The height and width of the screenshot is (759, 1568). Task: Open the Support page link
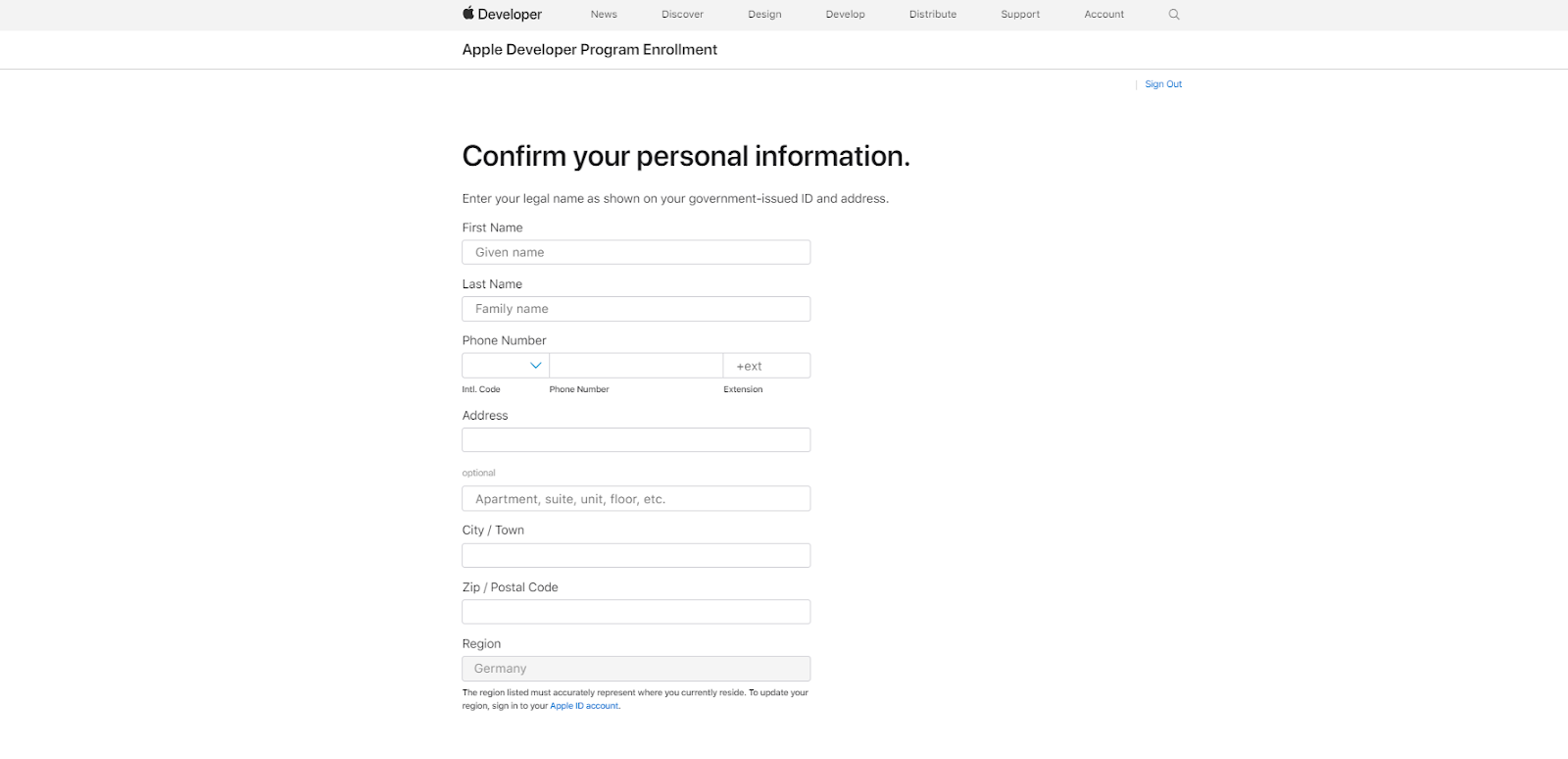[x=1020, y=15]
